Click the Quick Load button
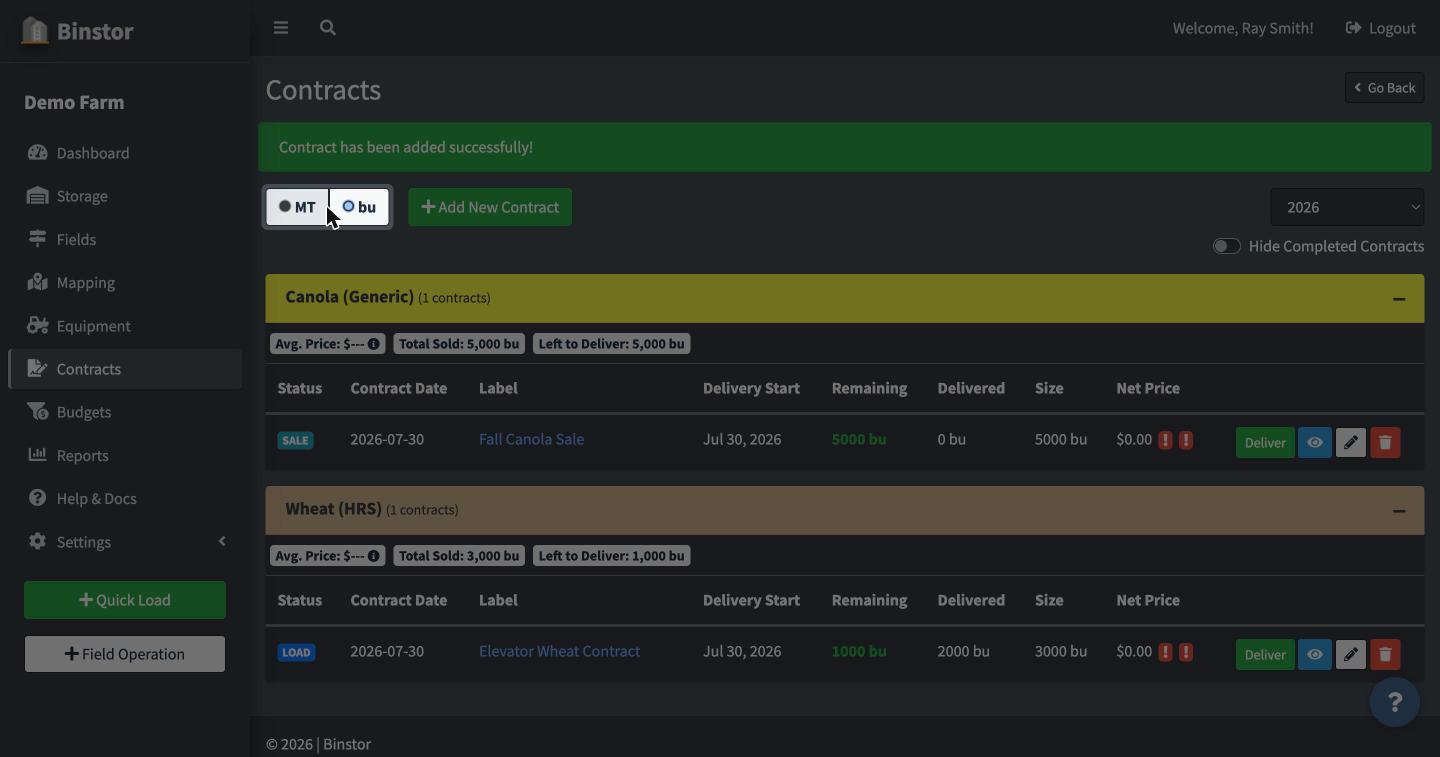 125,600
